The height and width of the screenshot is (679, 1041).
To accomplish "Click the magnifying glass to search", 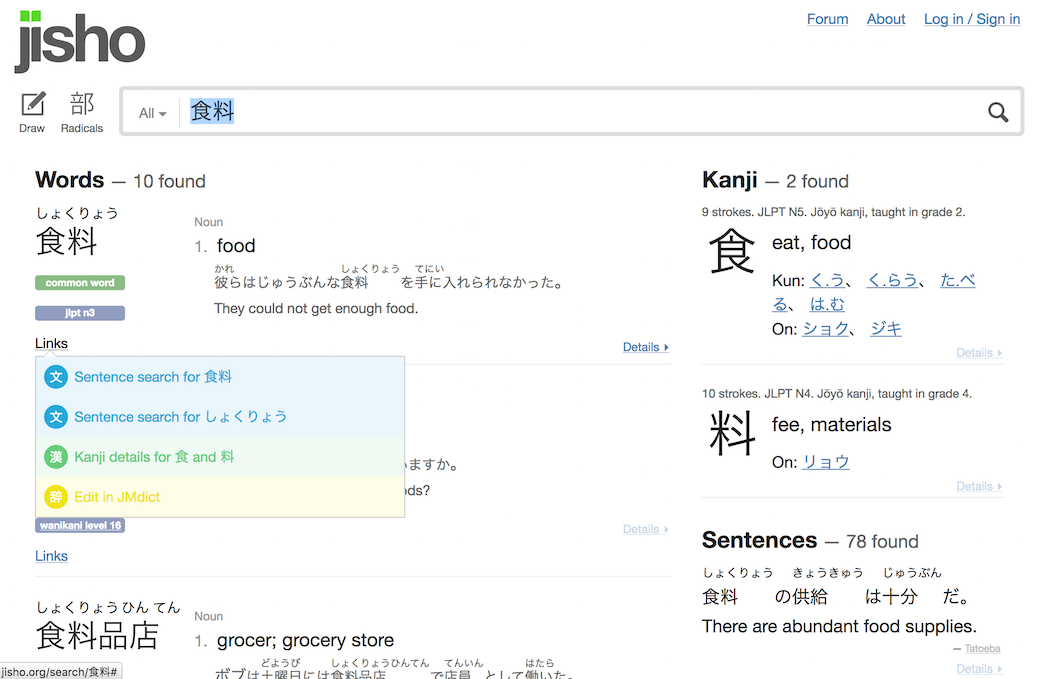I will [997, 111].
